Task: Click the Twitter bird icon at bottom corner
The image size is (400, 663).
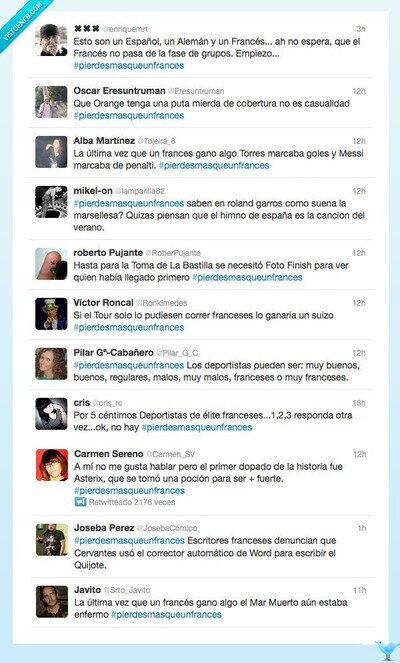Action: pos(386,651)
